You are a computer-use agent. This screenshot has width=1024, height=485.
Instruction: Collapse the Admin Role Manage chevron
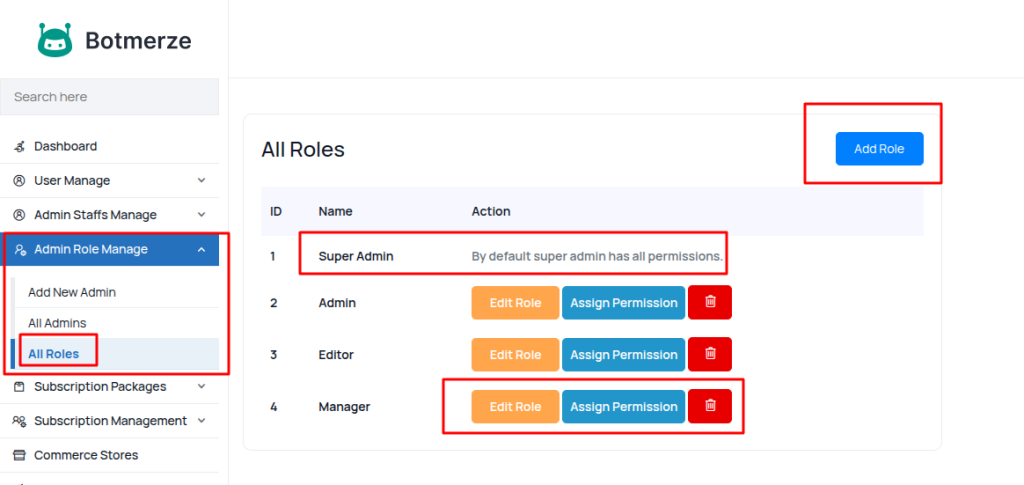201,250
